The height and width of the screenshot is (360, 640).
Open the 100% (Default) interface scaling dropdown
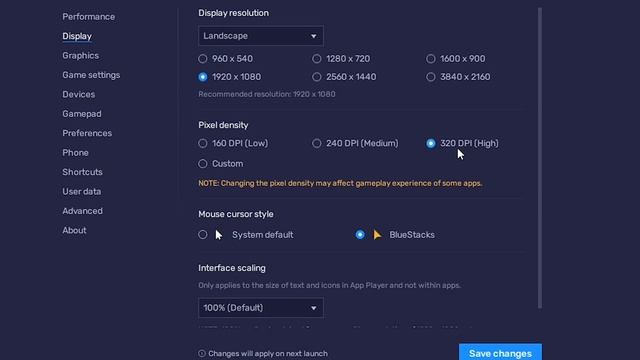click(260, 308)
